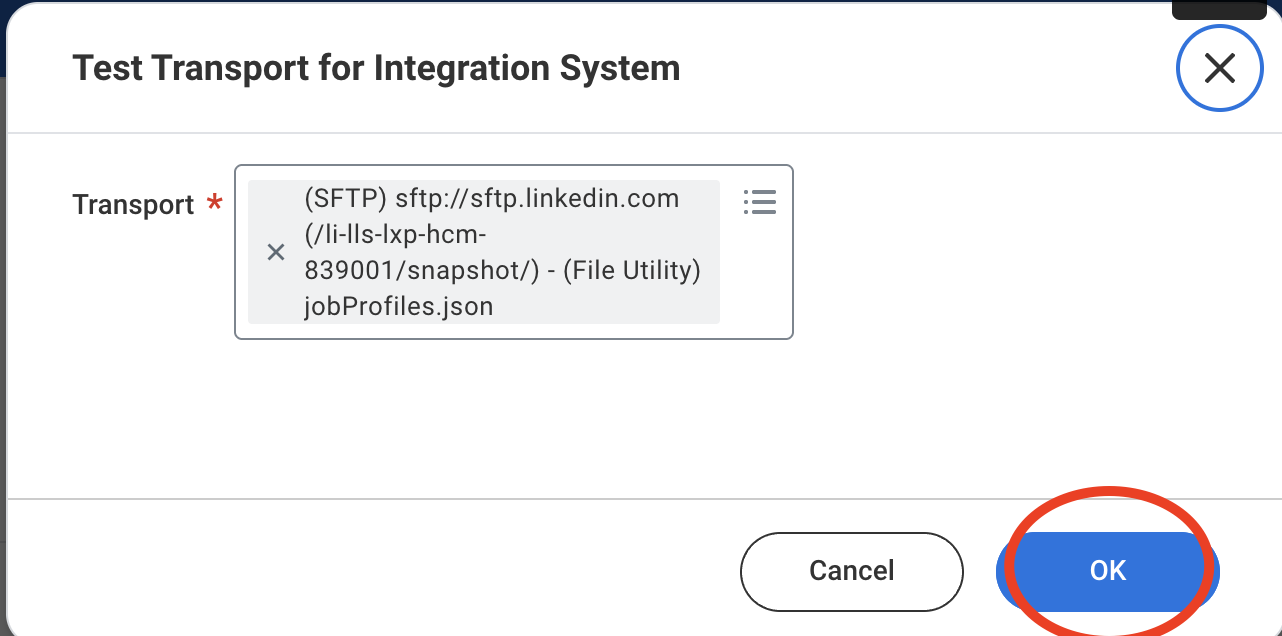Screen dimensions: 1282x636
Task: Select the jobProfiles.json text in the chip
Action: point(398,306)
